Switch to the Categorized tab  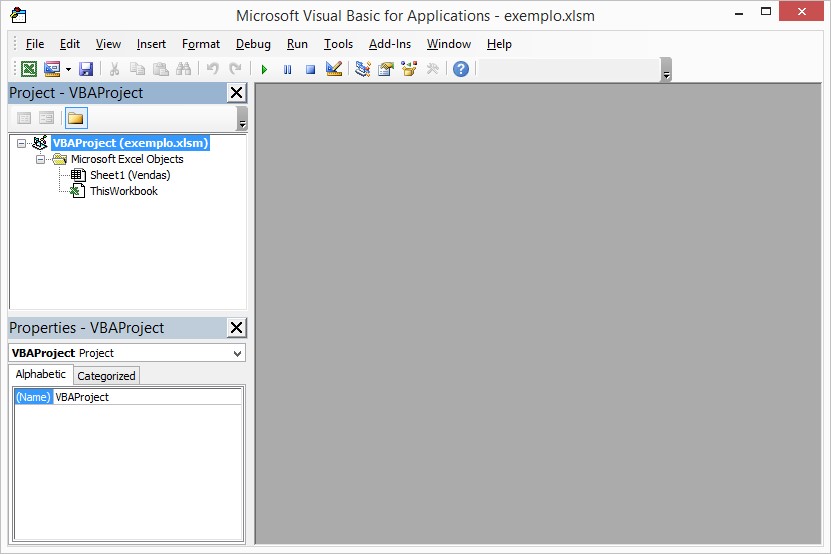tap(106, 376)
